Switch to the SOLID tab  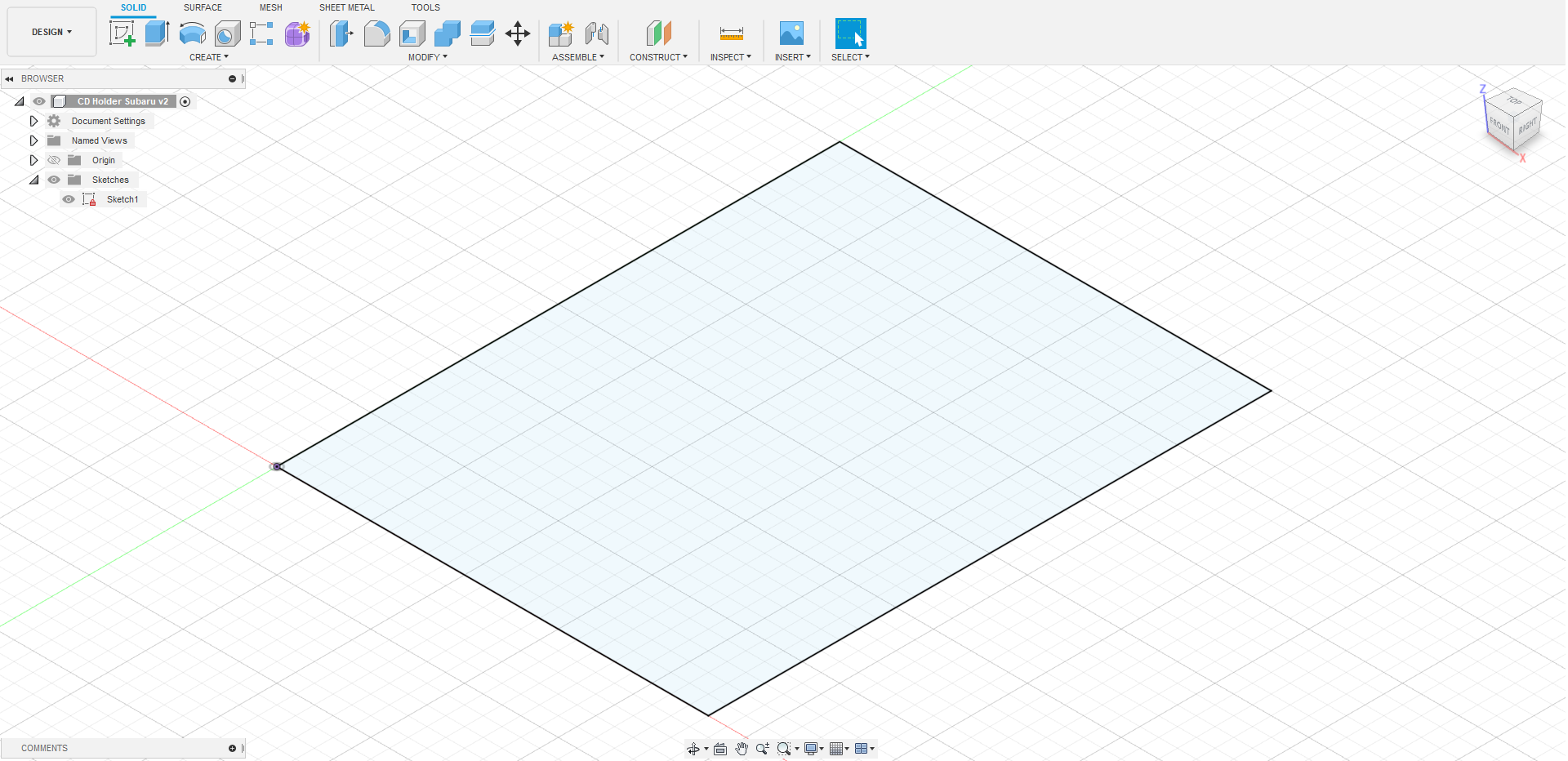click(x=134, y=7)
